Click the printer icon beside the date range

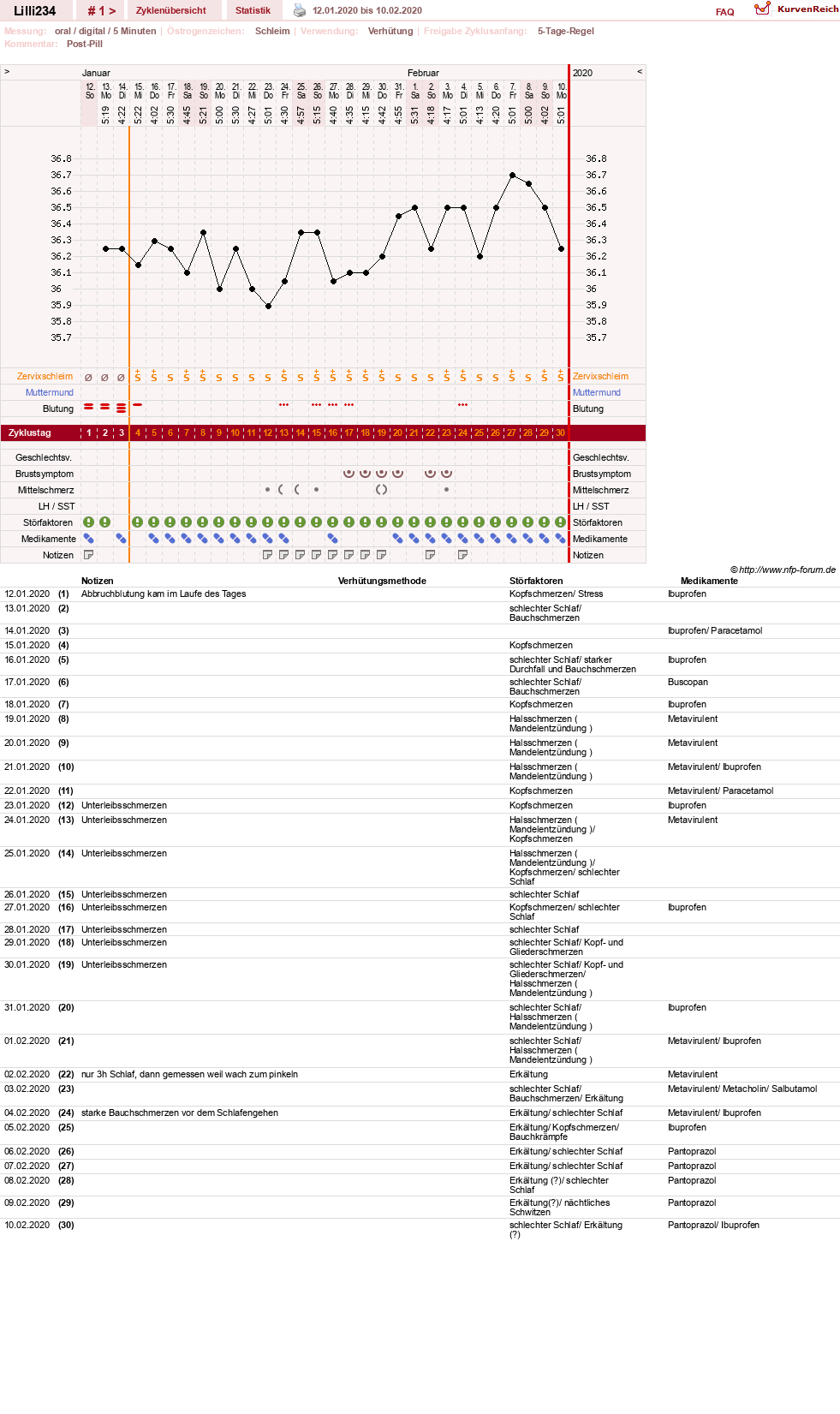300,10
